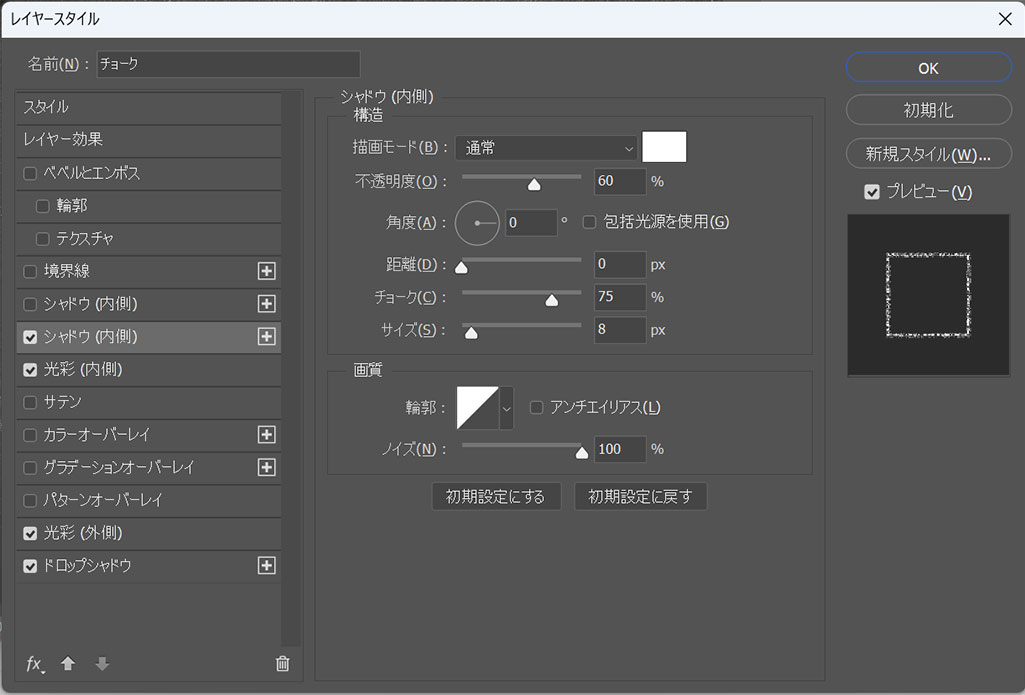This screenshot has height=695, width=1025.
Task: Enable the 境界線 checkbox
Action: pyautogui.click(x=30, y=271)
